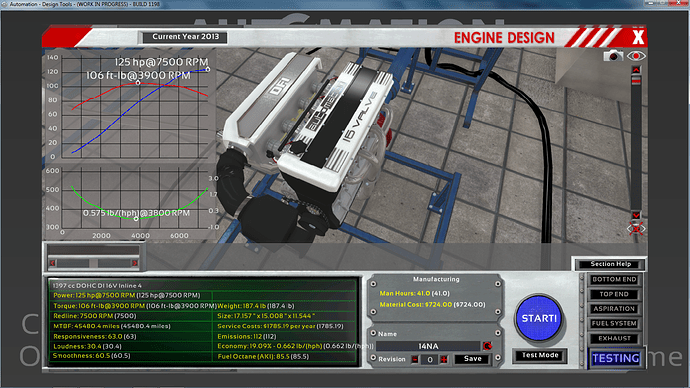This screenshot has width=690, height=388.
Task: Open the Bottom End section tab
Action: coord(614,279)
